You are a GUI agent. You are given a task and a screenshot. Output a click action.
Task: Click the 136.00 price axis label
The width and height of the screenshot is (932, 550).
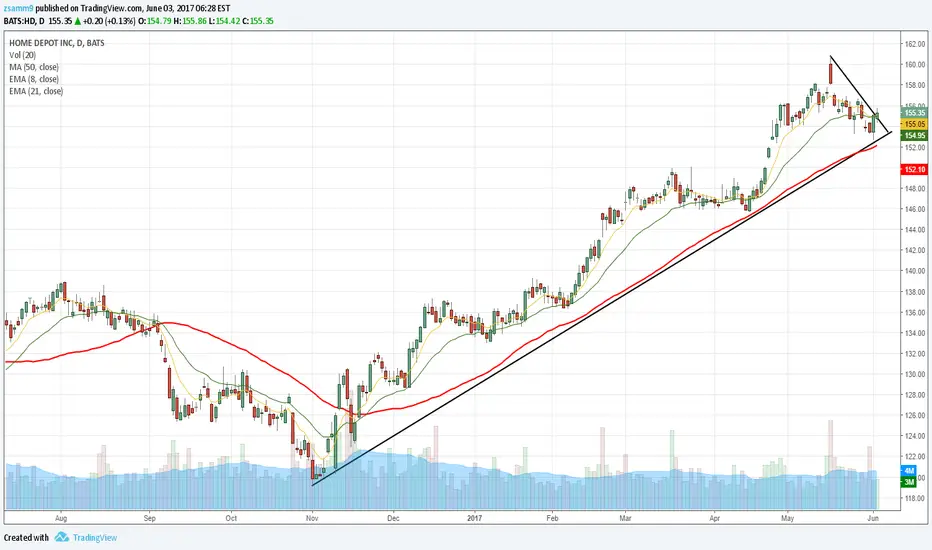(x=915, y=312)
